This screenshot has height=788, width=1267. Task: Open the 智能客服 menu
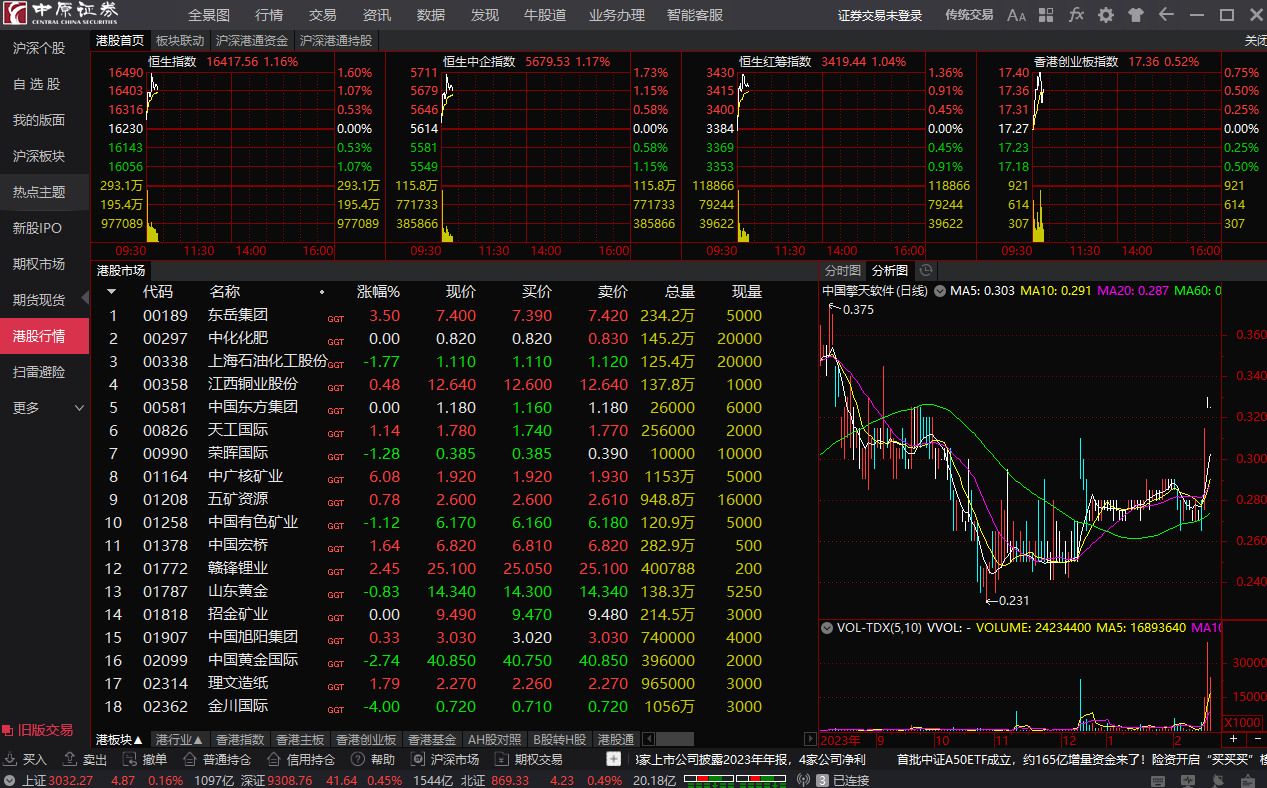click(x=695, y=15)
